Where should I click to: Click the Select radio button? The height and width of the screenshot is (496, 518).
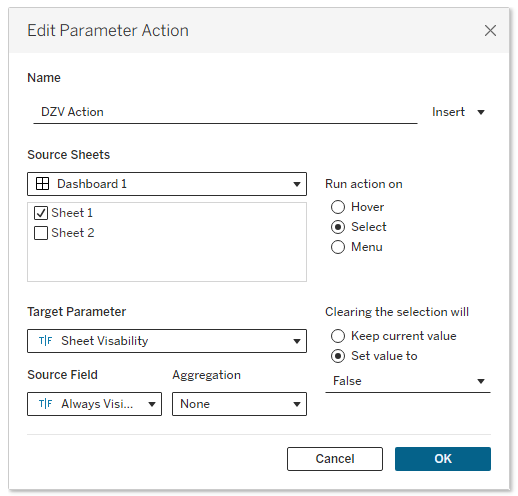pyautogui.click(x=338, y=227)
